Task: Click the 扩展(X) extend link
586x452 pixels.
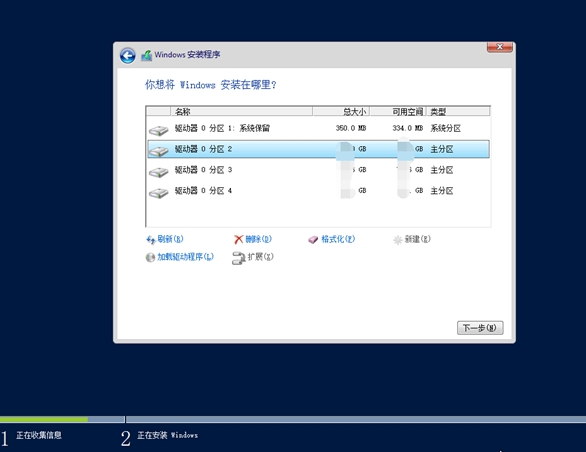Action: point(260,257)
